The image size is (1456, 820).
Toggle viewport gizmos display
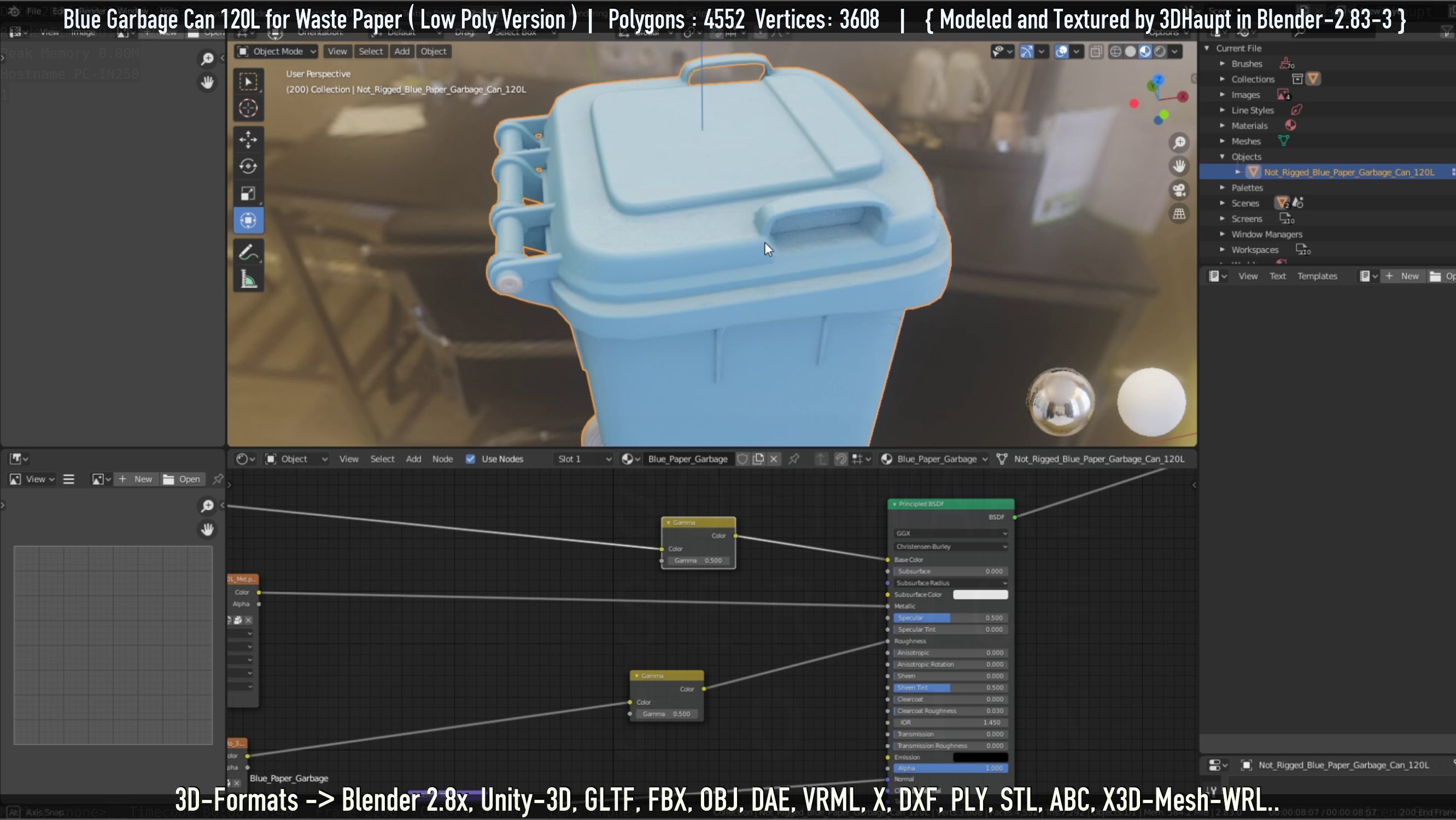click(1026, 51)
